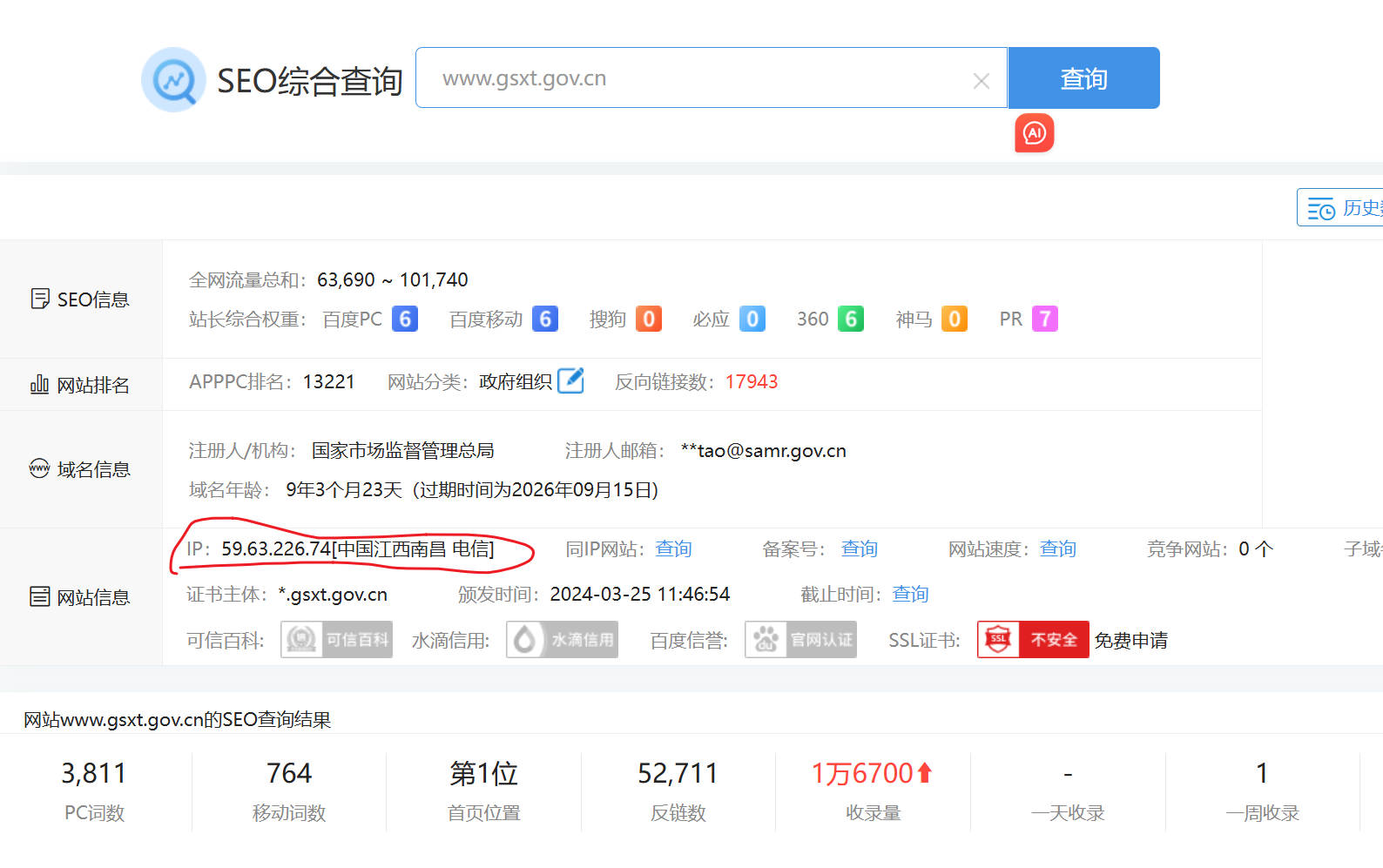This screenshot has height=868, width=1383.
Task: Click 查询 link next to 同IP网站
Action: tap(673, 548)
